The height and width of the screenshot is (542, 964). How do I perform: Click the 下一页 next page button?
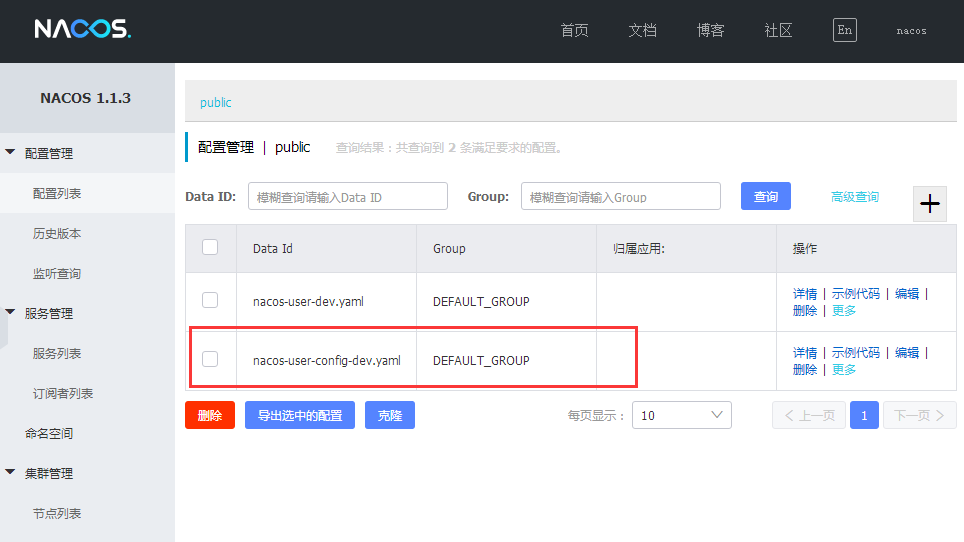920,415
